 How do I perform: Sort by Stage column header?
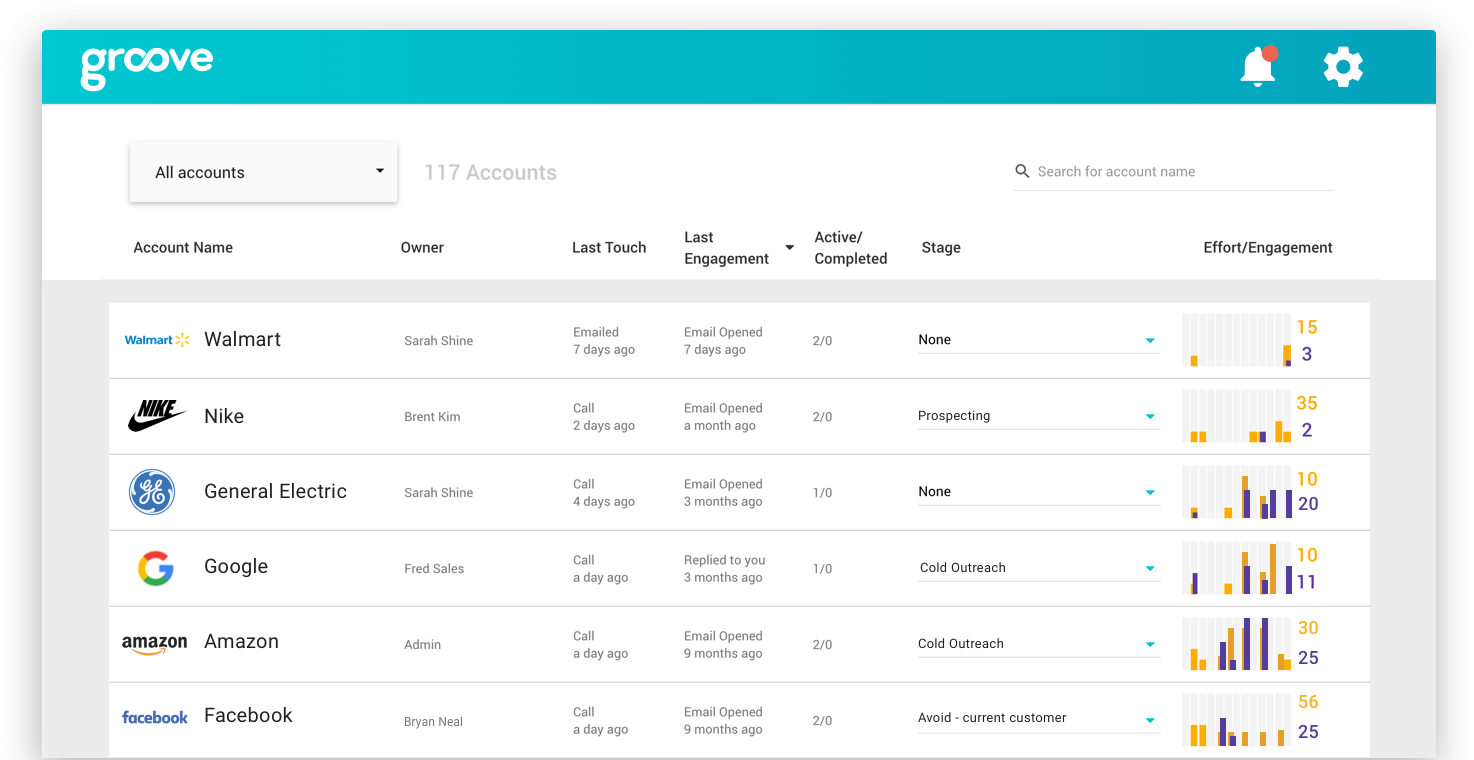pyautogui.click(x=941, y=248)
